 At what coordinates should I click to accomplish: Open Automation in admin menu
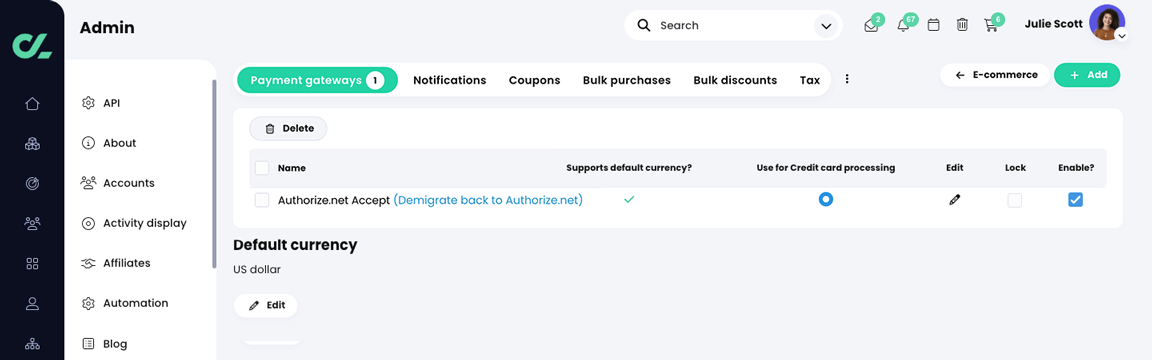pos(135,303)
